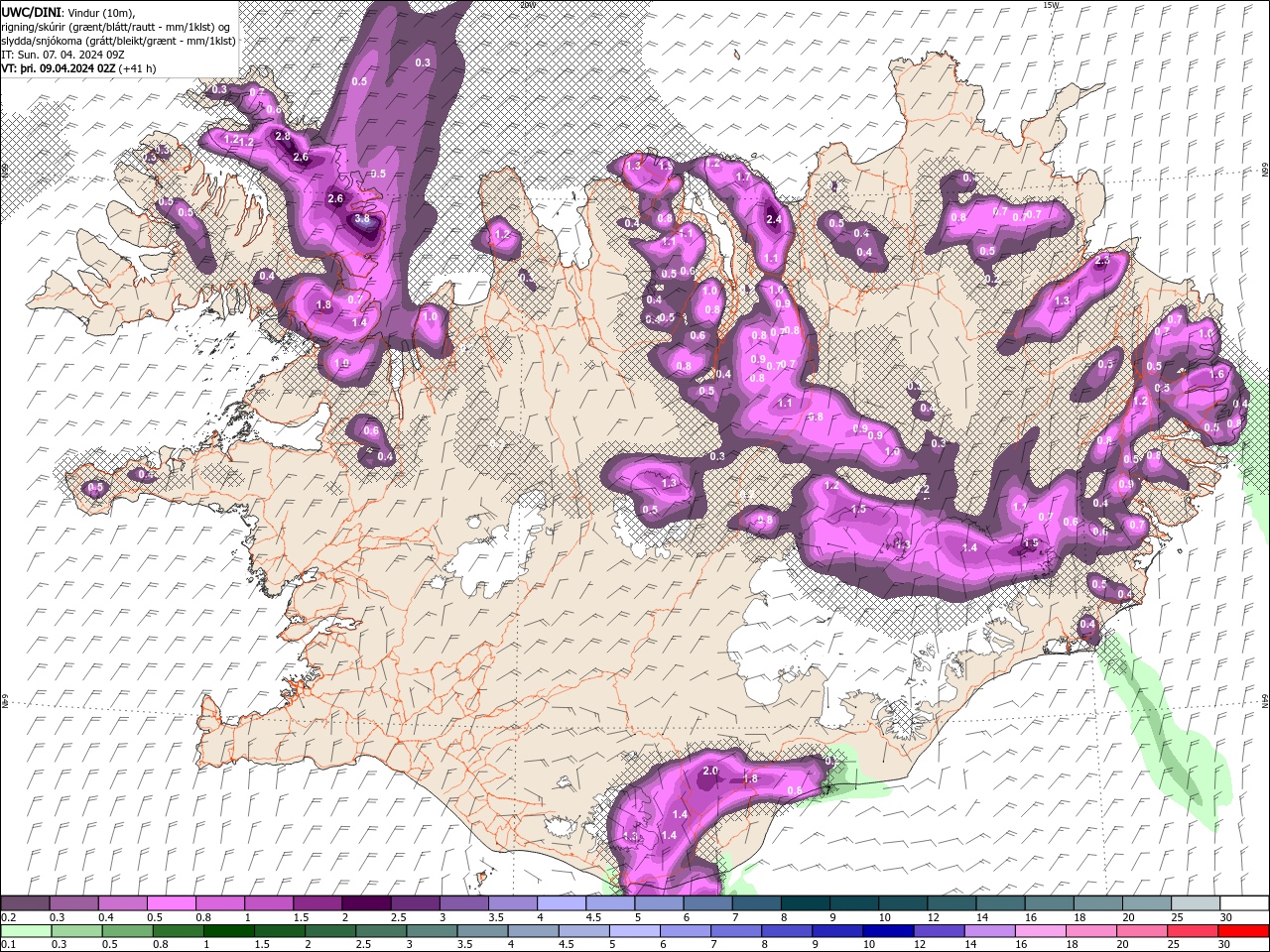
Task: Click the '18' label under upper legend row
Action: 1079,917
